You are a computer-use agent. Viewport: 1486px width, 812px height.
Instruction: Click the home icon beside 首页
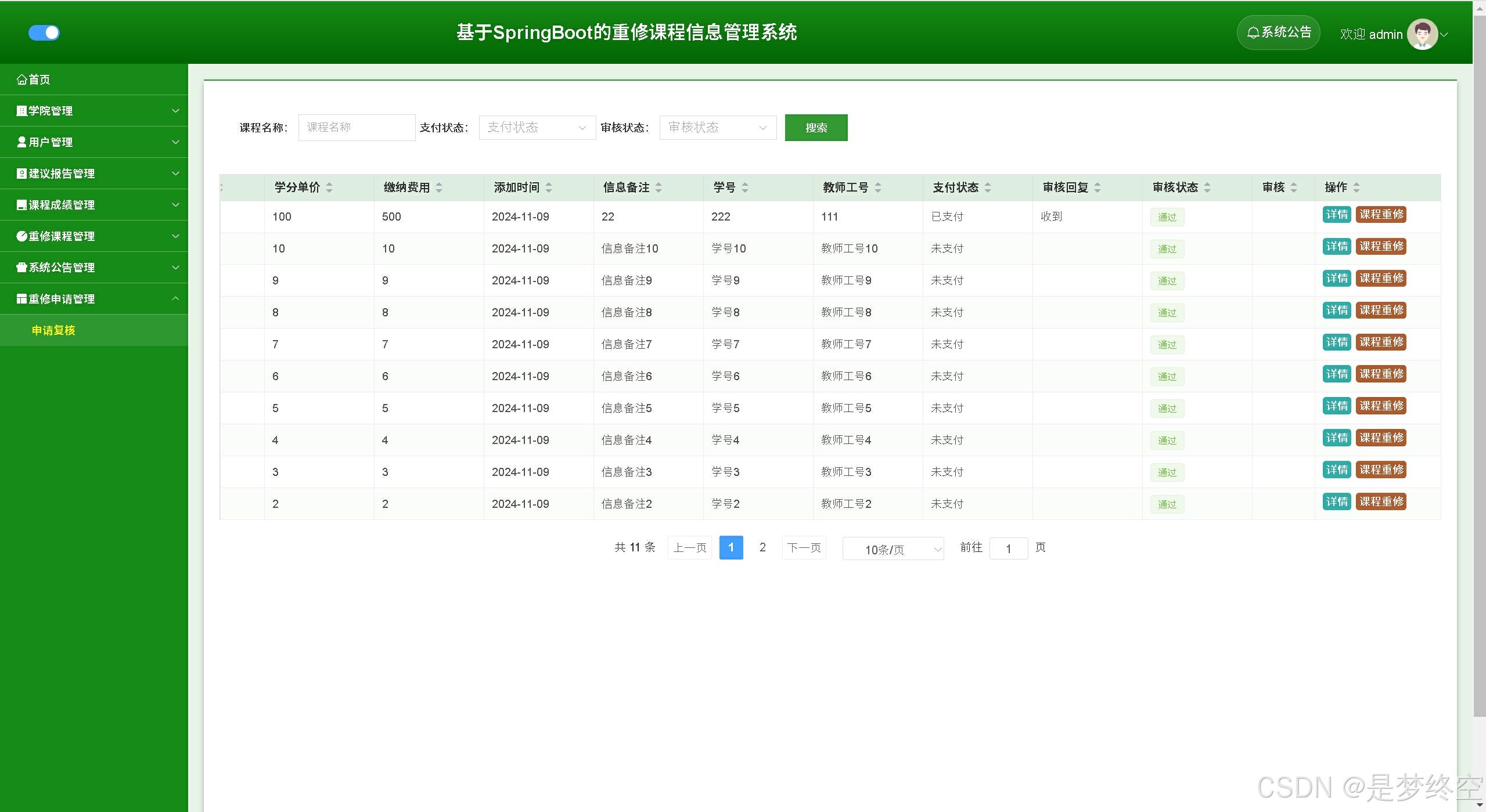pos(21,80)
